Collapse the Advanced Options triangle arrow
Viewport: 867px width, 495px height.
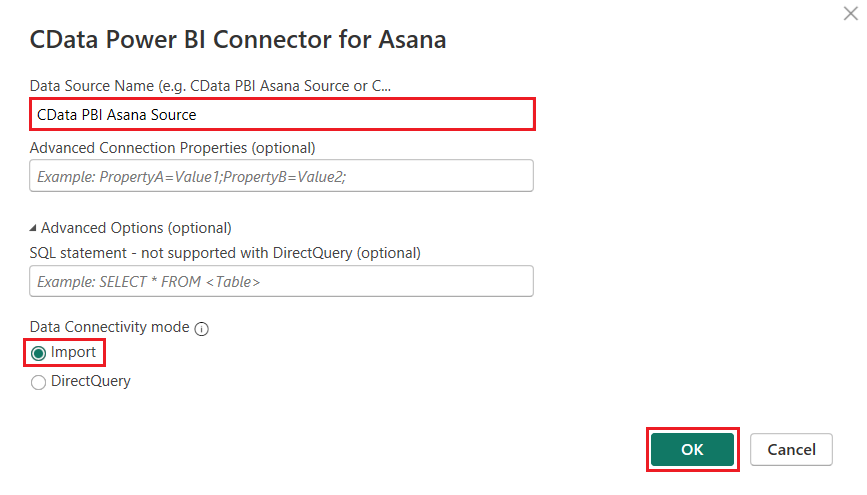(34, 228)
